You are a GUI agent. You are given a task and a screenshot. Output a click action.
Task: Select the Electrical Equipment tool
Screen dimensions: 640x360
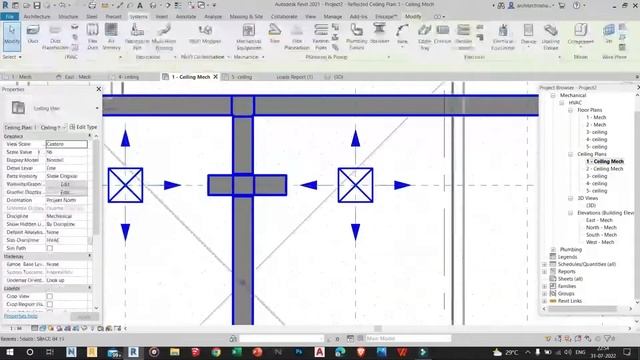(503, 37)
